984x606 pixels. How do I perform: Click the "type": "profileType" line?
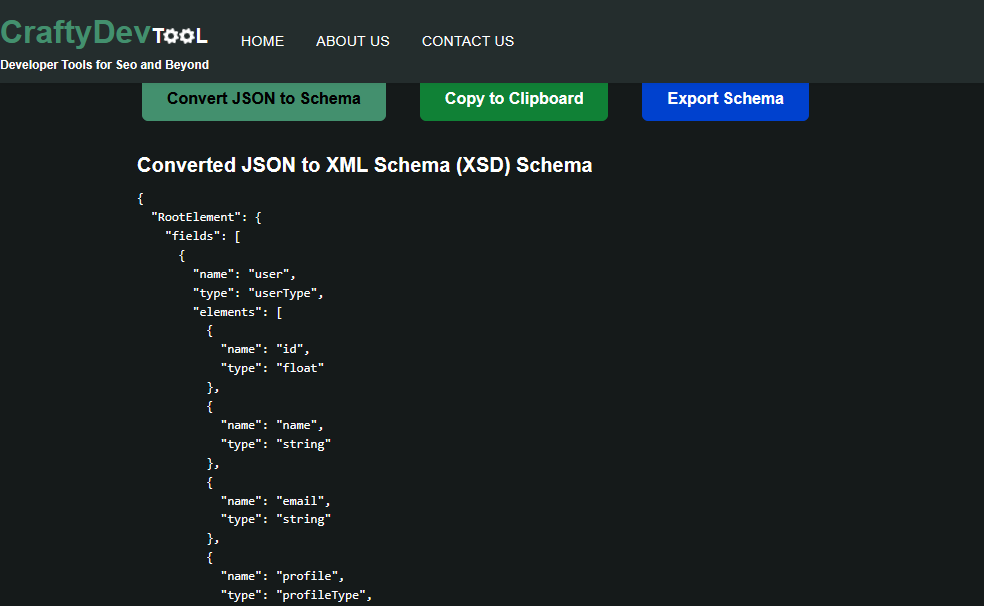point(296,595)
